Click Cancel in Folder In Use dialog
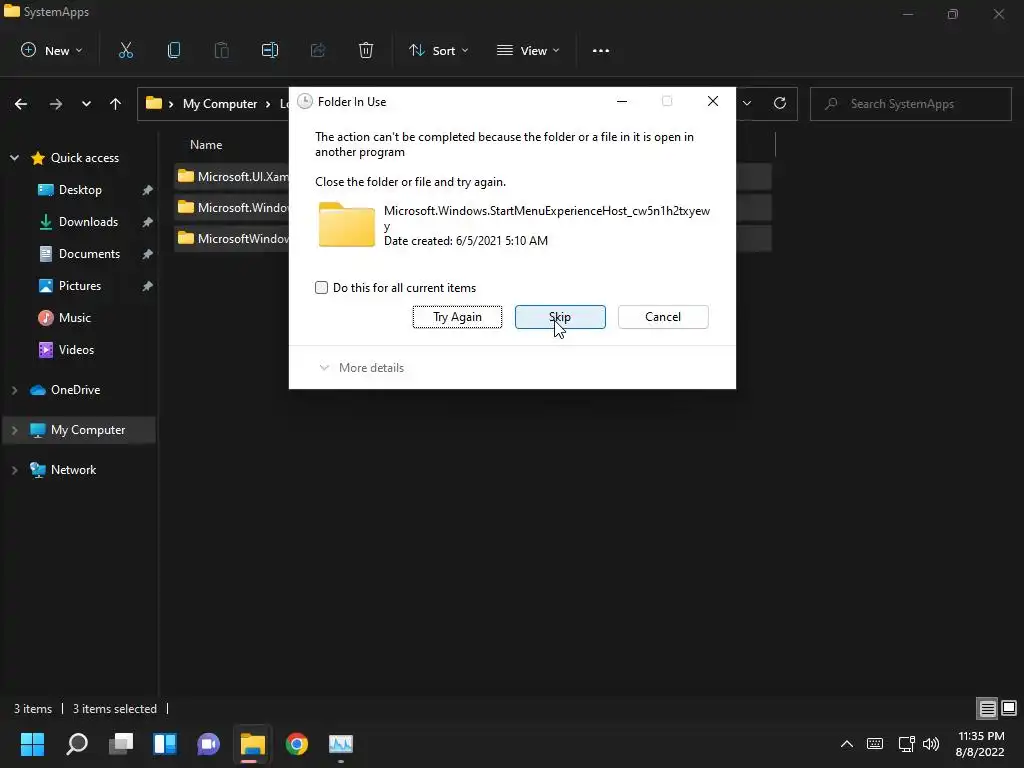Viewport: 1024px width, 768px height. [x=663, y=317]
